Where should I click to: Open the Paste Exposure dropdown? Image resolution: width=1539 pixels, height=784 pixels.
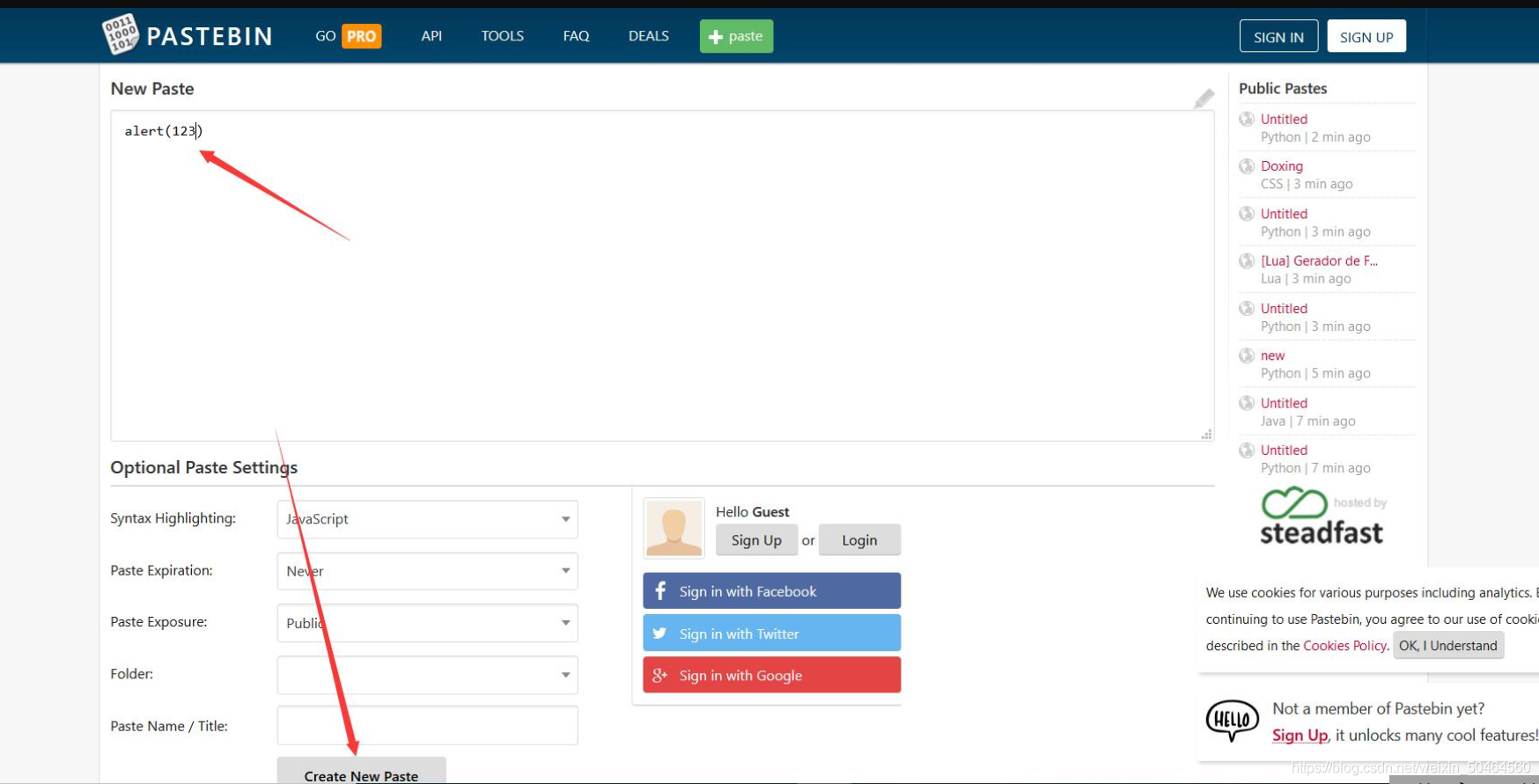pos(427,623)
